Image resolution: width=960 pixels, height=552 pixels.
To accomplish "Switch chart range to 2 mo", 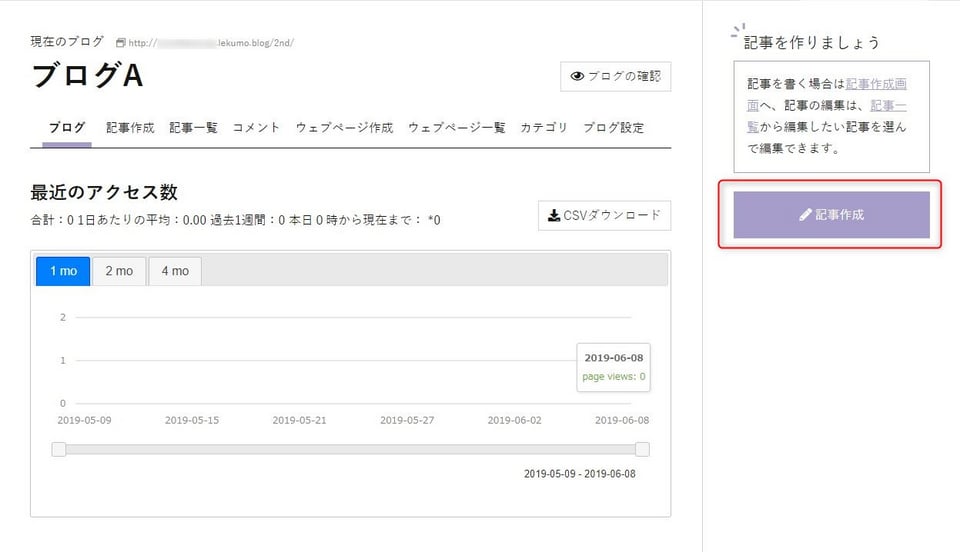I will [x=119, y=271].
